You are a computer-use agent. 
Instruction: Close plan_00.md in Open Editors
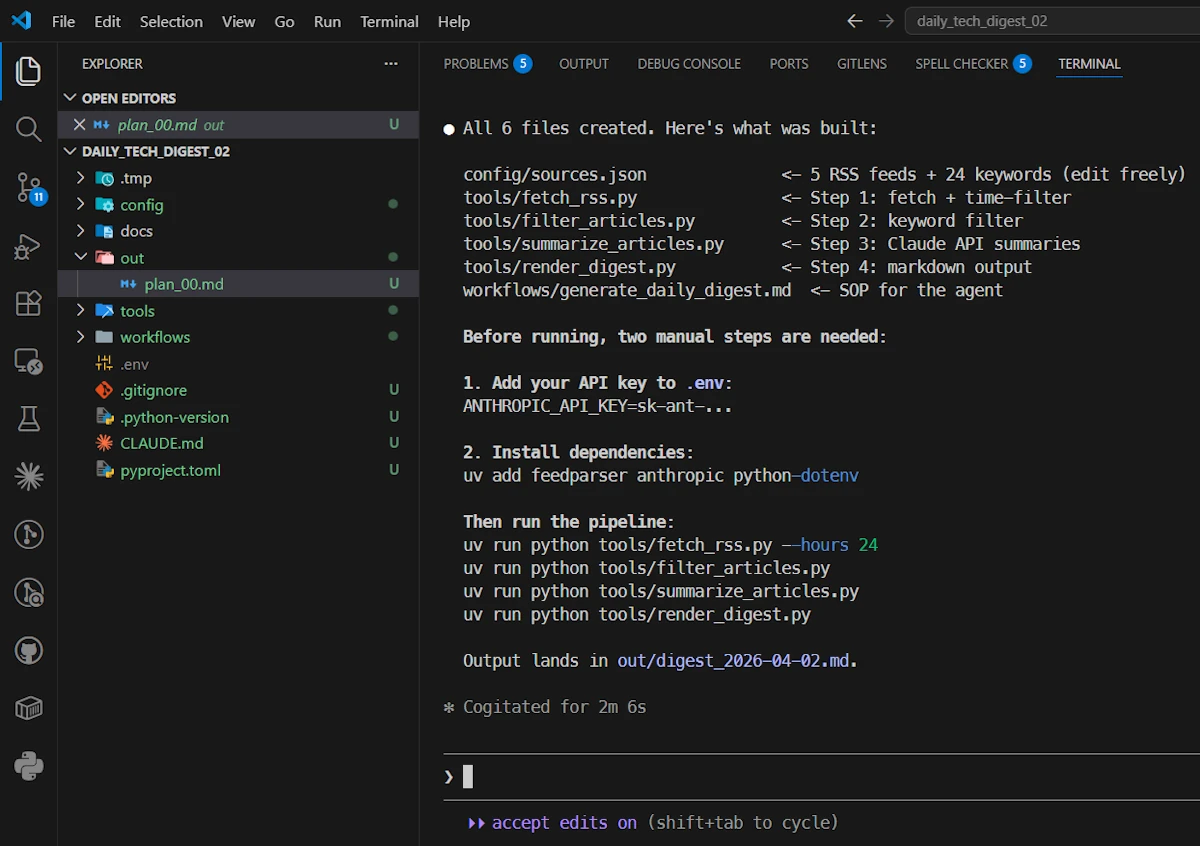(80, 125)
